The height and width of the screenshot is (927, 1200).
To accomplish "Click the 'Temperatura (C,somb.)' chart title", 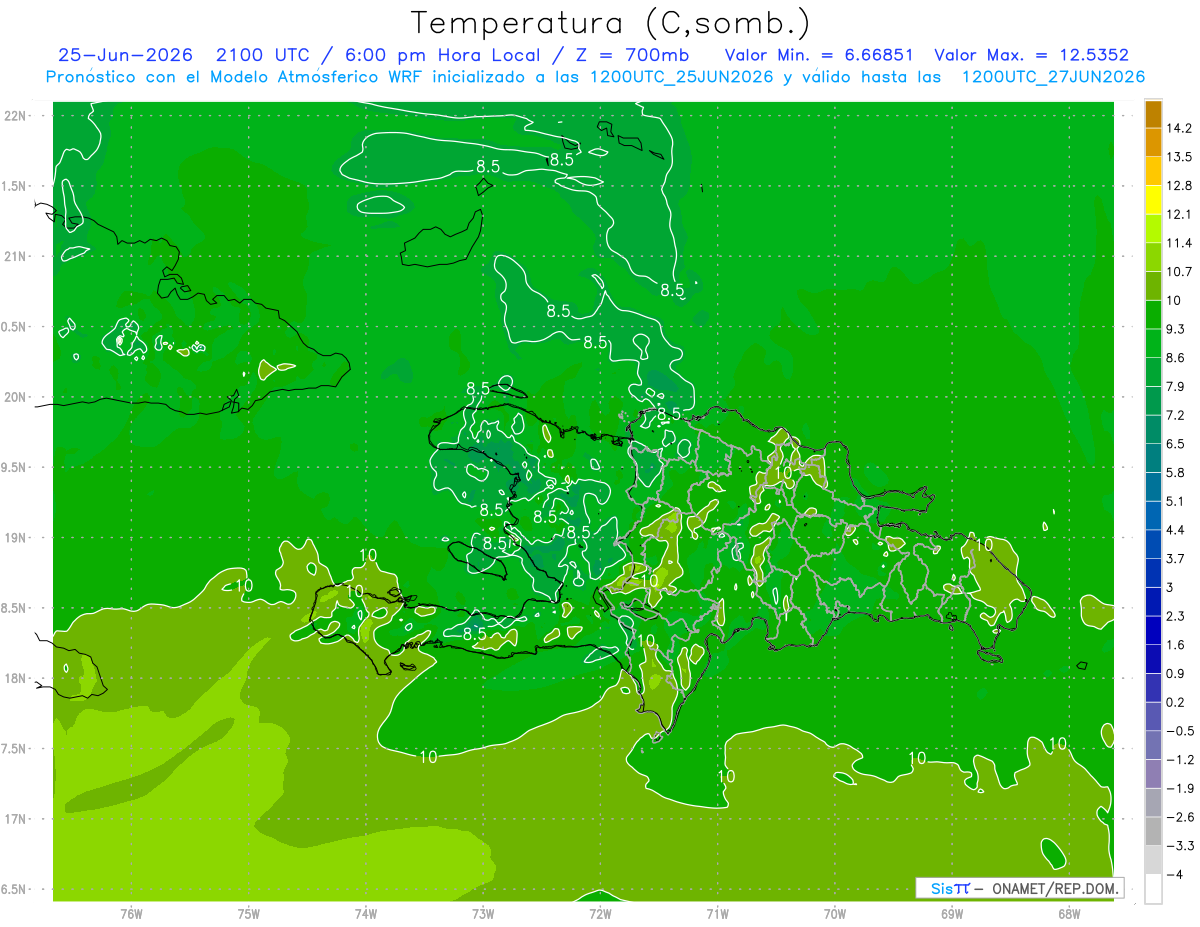I will click(x=610, y=22).
